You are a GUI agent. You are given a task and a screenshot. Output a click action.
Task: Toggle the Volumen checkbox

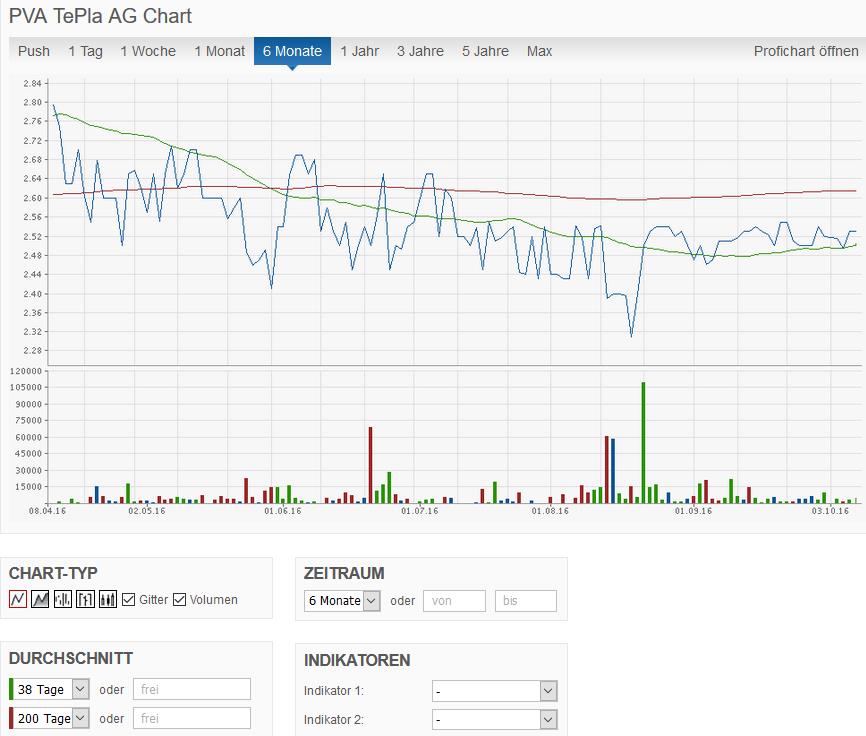pyautogui.click(x=179, y=600)
